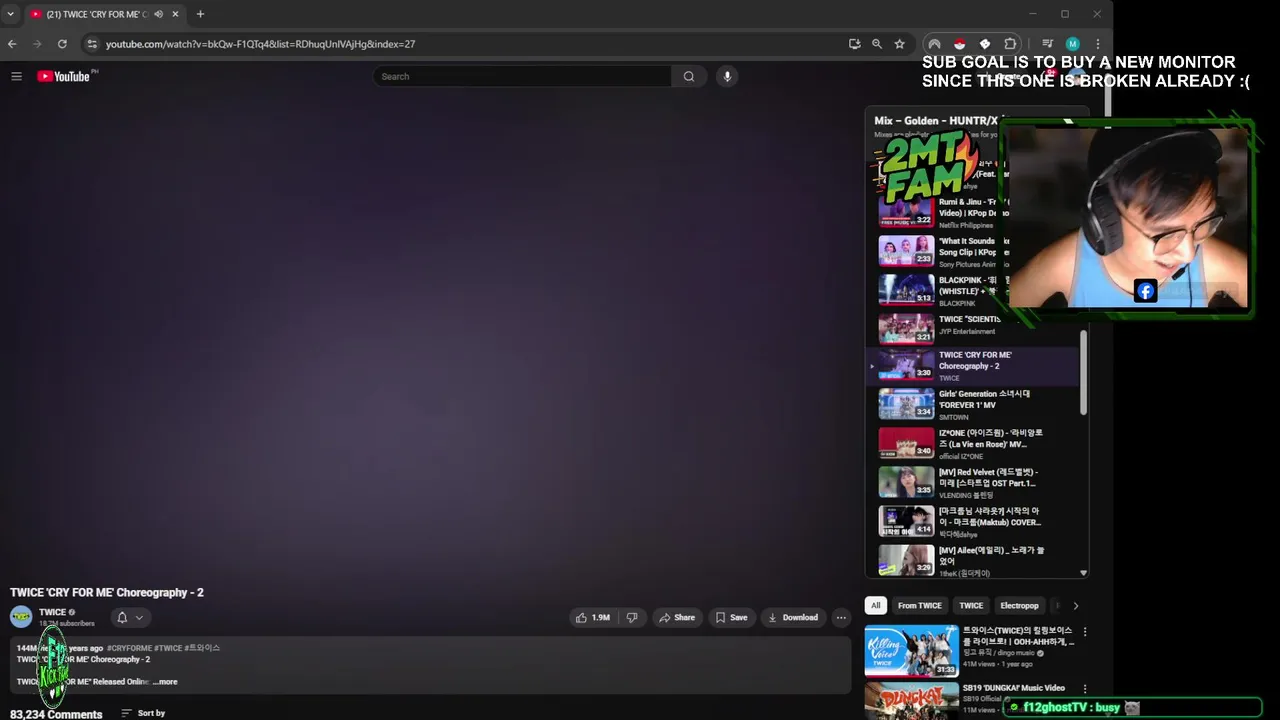Image resolution: width=1280 pixels, height=720 pixels.
Task: Click the playlist panel scrollbar thumb
Action: coord(1083,373)
